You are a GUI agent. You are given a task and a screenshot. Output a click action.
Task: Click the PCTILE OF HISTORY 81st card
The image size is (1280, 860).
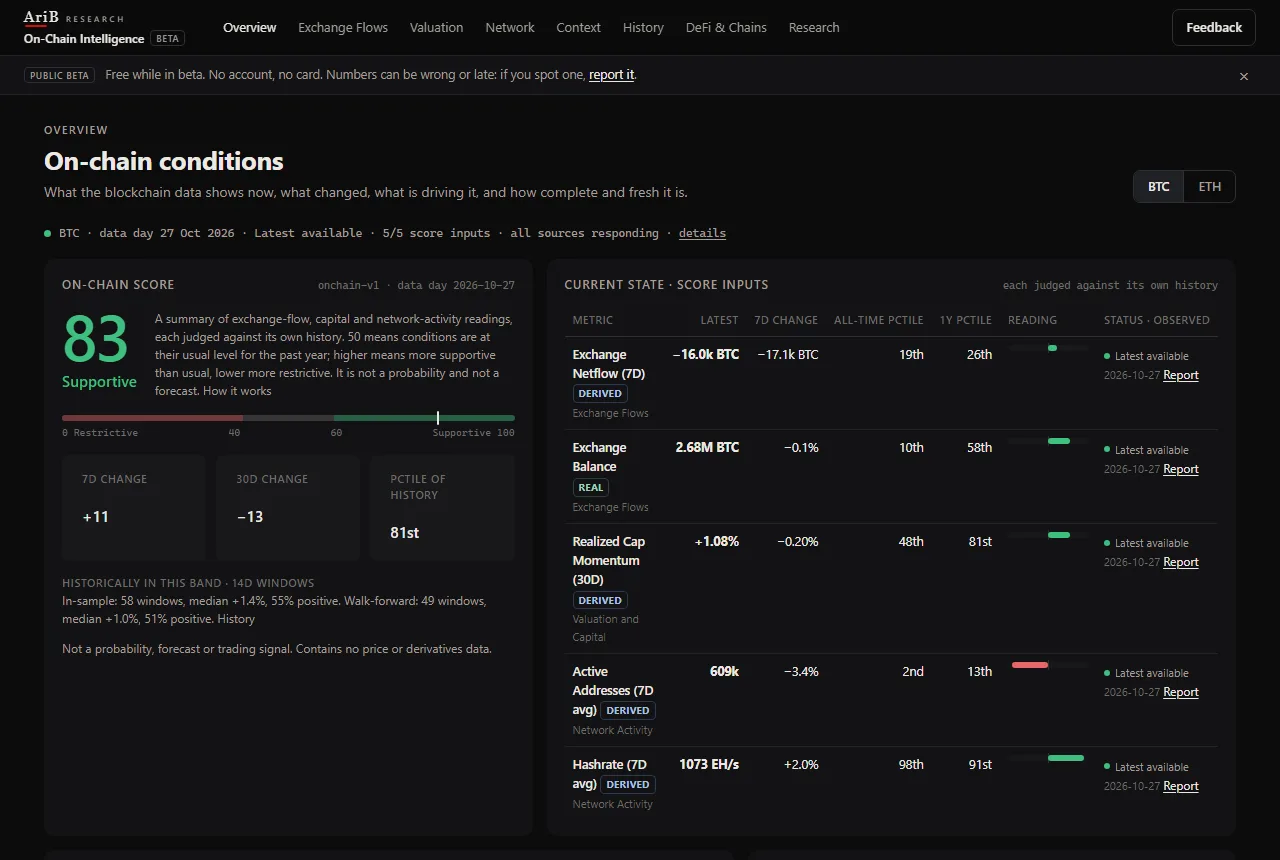[x=443, y=507]
